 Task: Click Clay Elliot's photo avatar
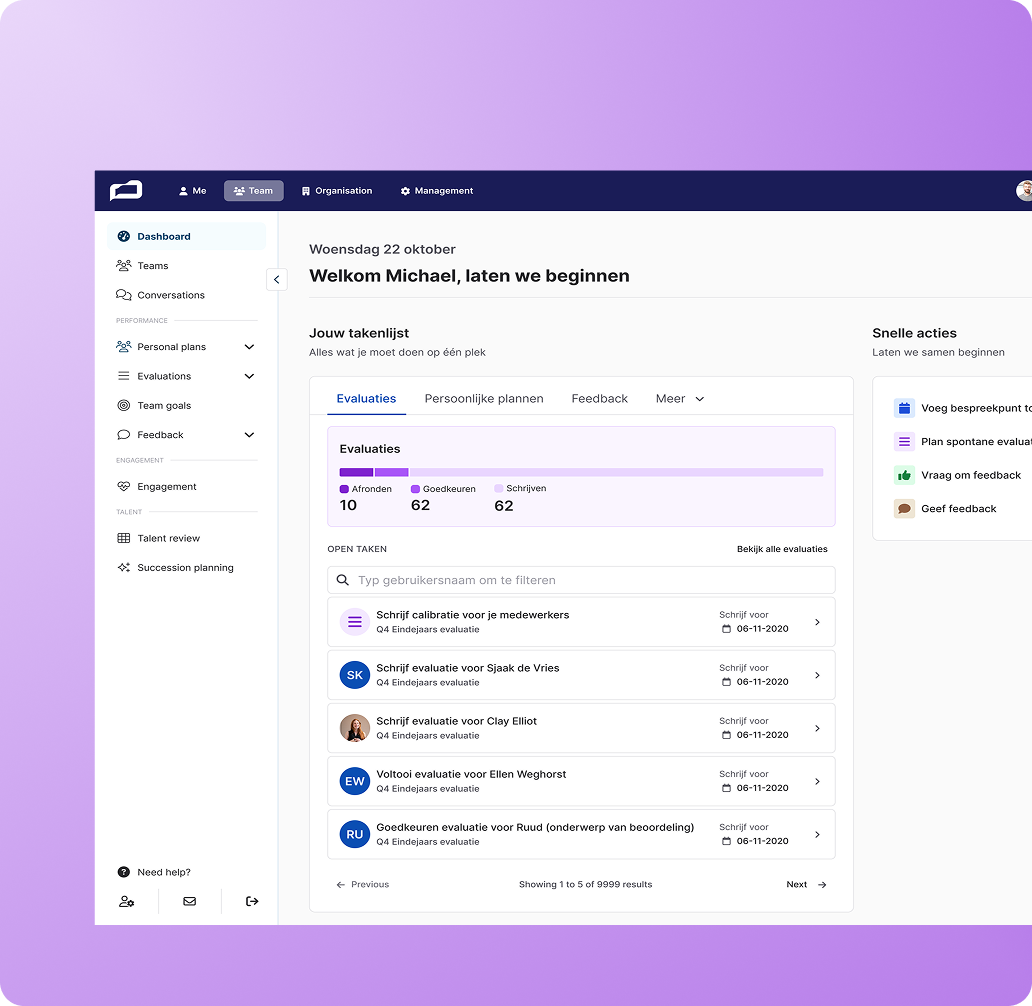355,728
